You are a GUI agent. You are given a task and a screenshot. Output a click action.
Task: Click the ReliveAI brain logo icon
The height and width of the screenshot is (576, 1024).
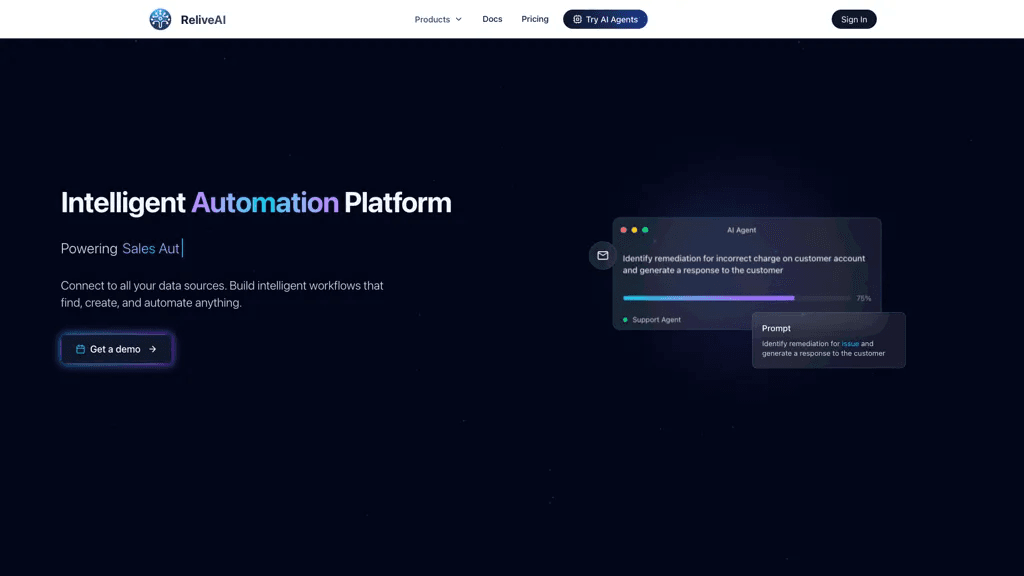[x=160, y=19]
